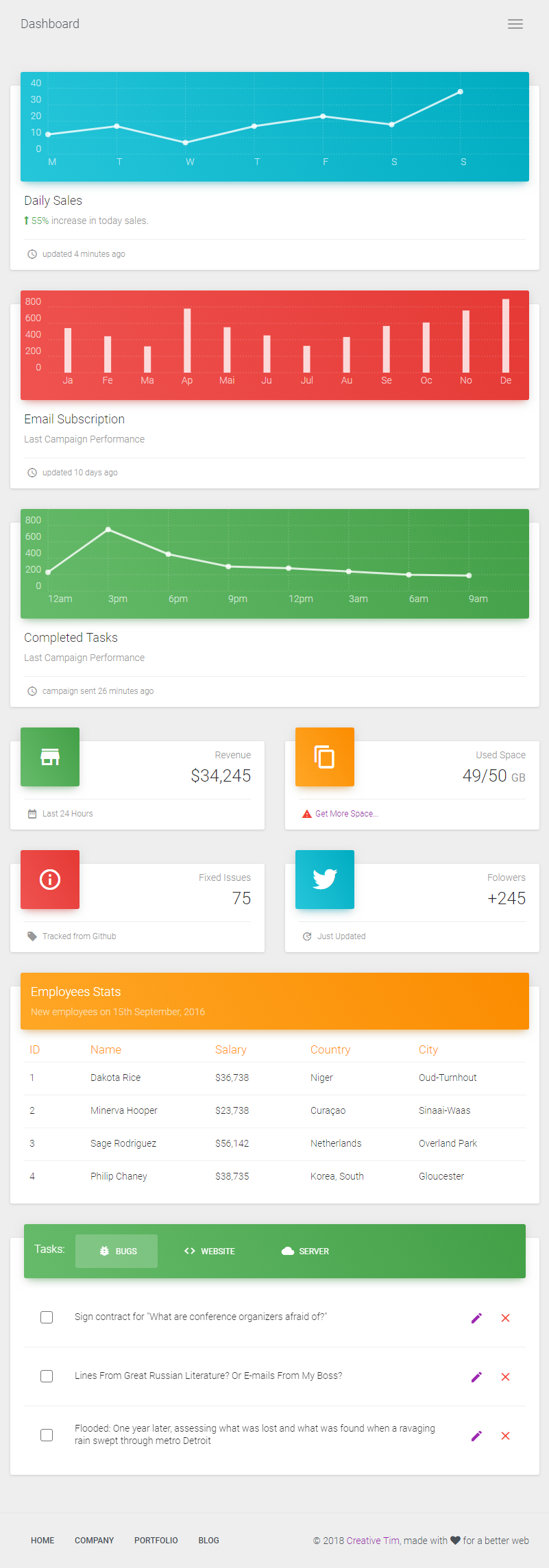Open the Creative Tim footer link
This screenshot has height=1568, width=549.
point(373,1541)
